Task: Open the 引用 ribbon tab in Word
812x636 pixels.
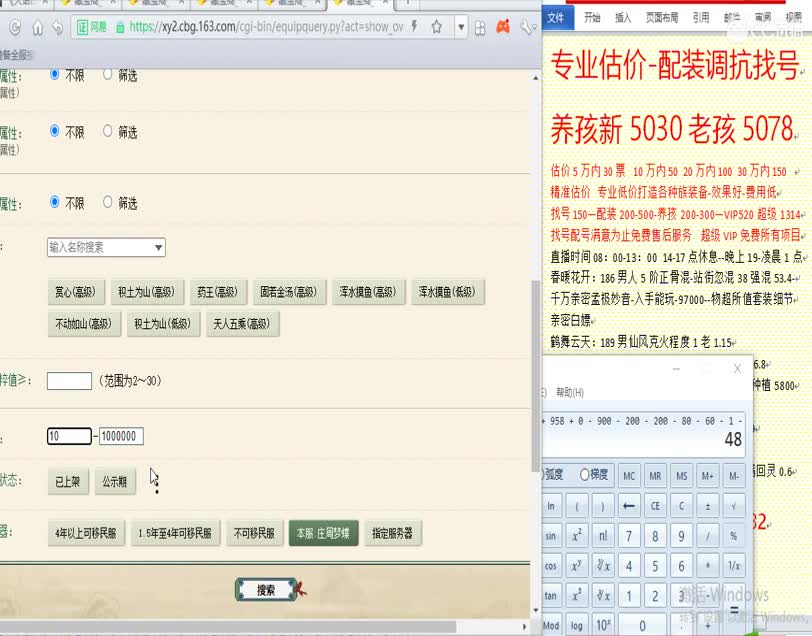Action: click(x=701, y=18)
